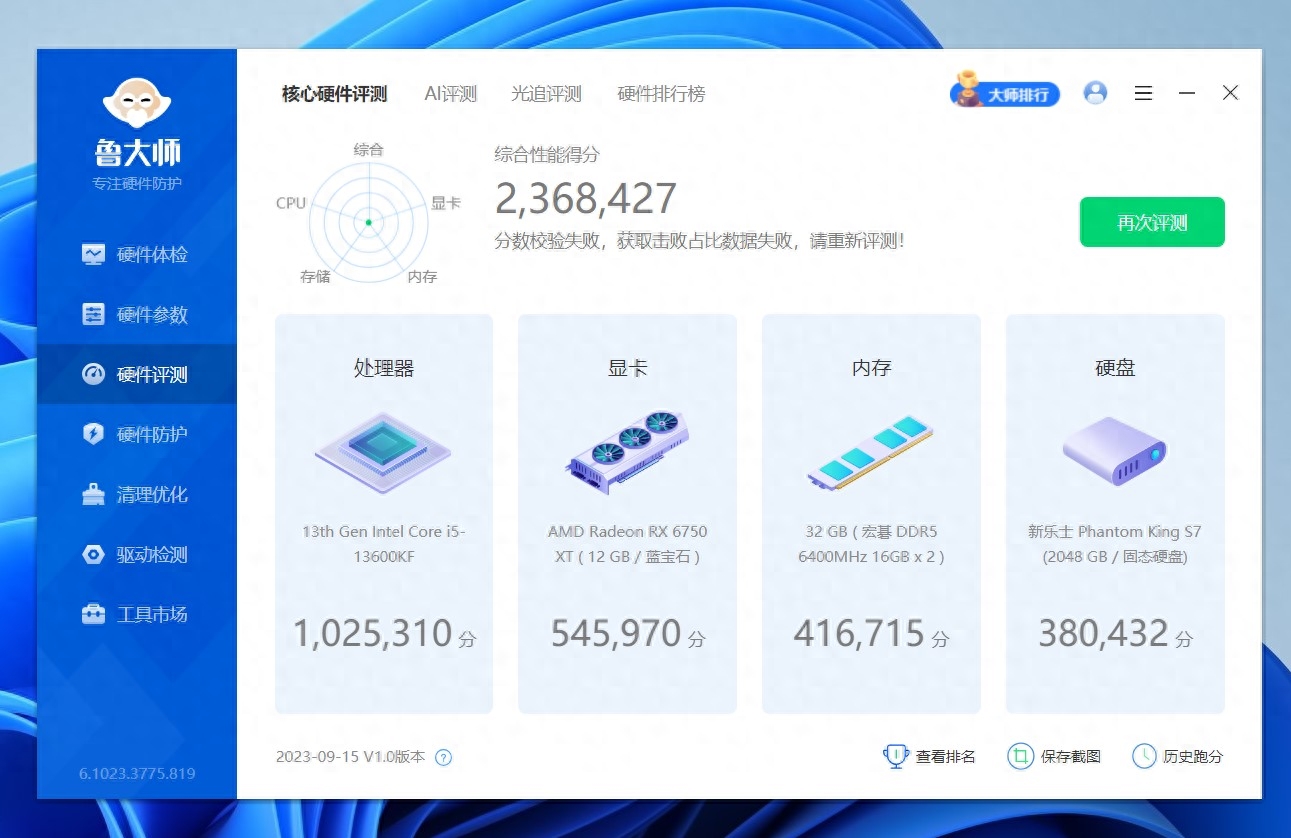Switch to the 硬件排行榜 tab
Image resolution: width=1291 pixels, height=838 pixels.
[x=661, y=94]
